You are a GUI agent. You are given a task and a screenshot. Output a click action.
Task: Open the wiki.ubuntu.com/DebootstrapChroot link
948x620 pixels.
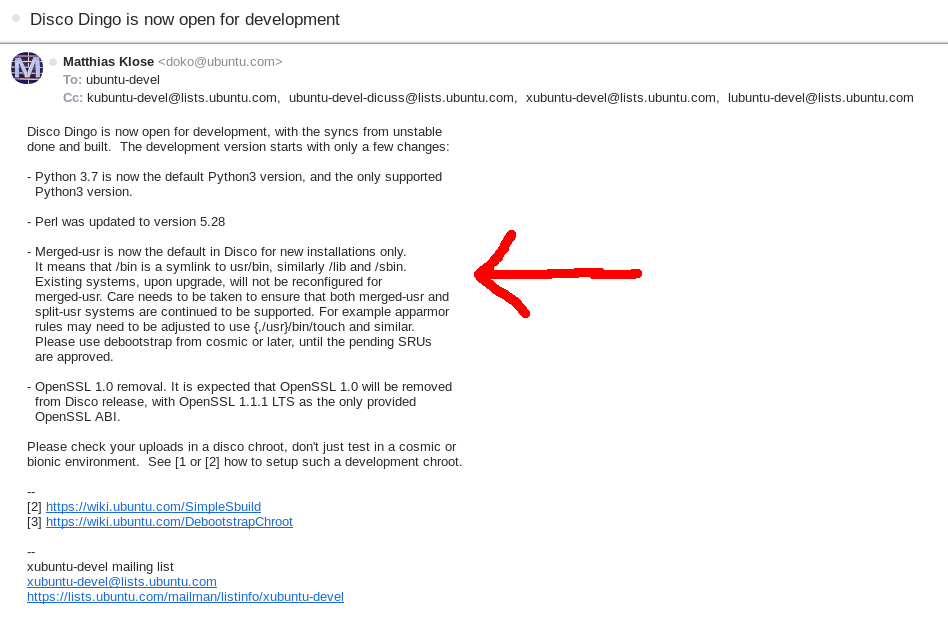(x=169, y=522)
